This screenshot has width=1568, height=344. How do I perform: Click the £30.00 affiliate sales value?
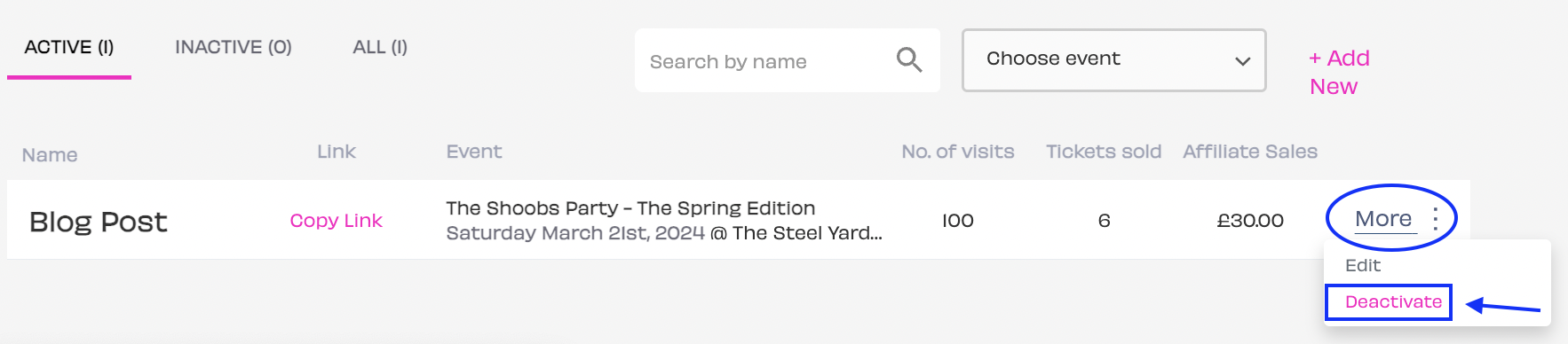click(1249, 220)
